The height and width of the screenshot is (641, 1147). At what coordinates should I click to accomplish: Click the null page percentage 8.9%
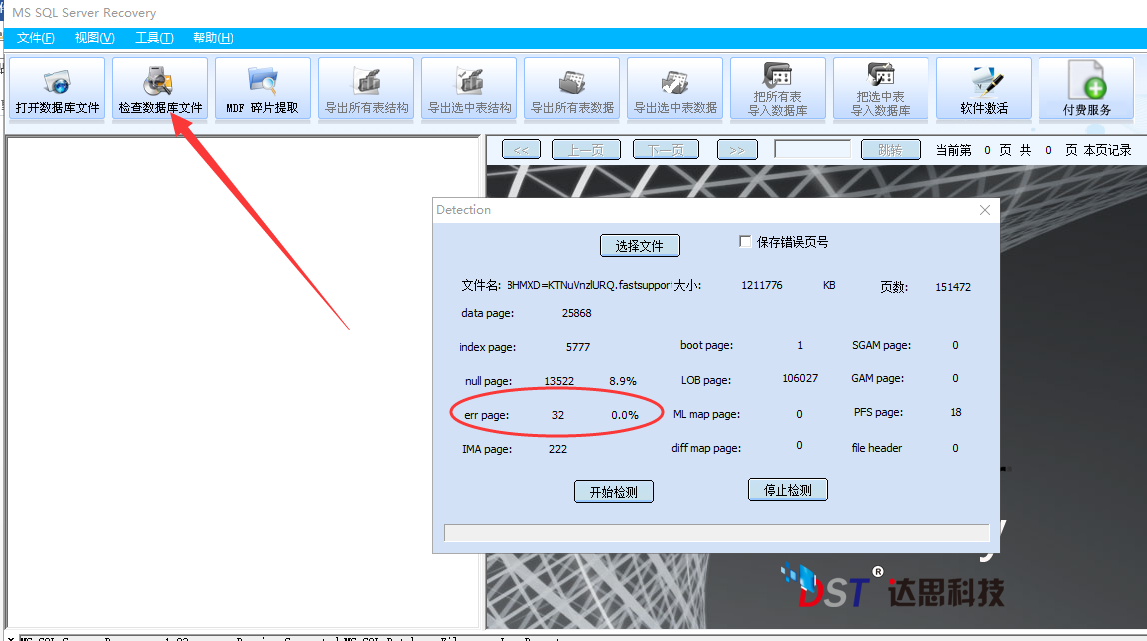(623, 381)
